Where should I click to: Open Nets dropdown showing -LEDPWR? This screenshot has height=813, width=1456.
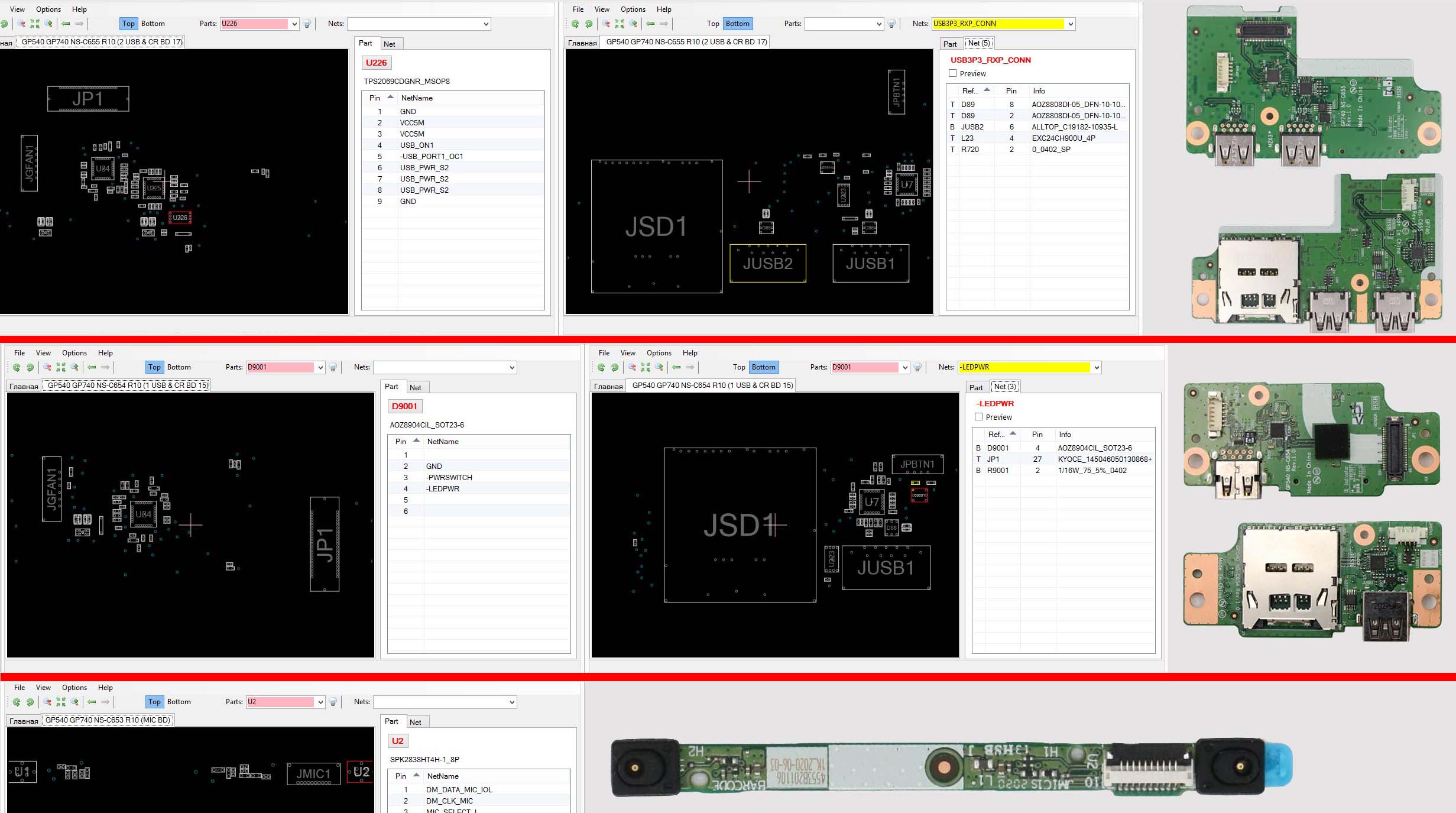pos(1097,367)
